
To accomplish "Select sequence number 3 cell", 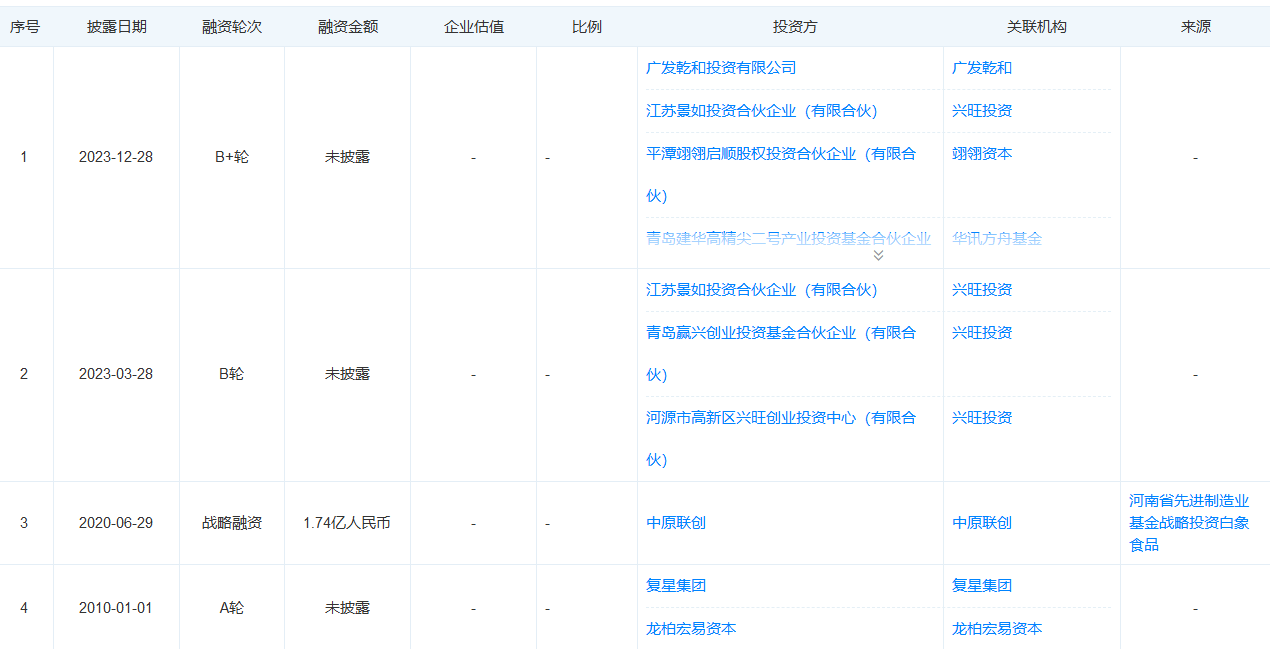I will coord(25,523).
